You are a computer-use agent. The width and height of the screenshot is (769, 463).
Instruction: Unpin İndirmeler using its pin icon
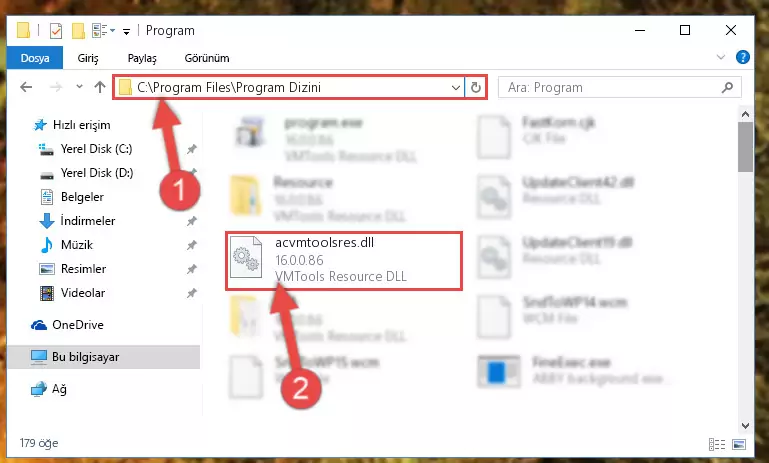[x=191, y=221]
